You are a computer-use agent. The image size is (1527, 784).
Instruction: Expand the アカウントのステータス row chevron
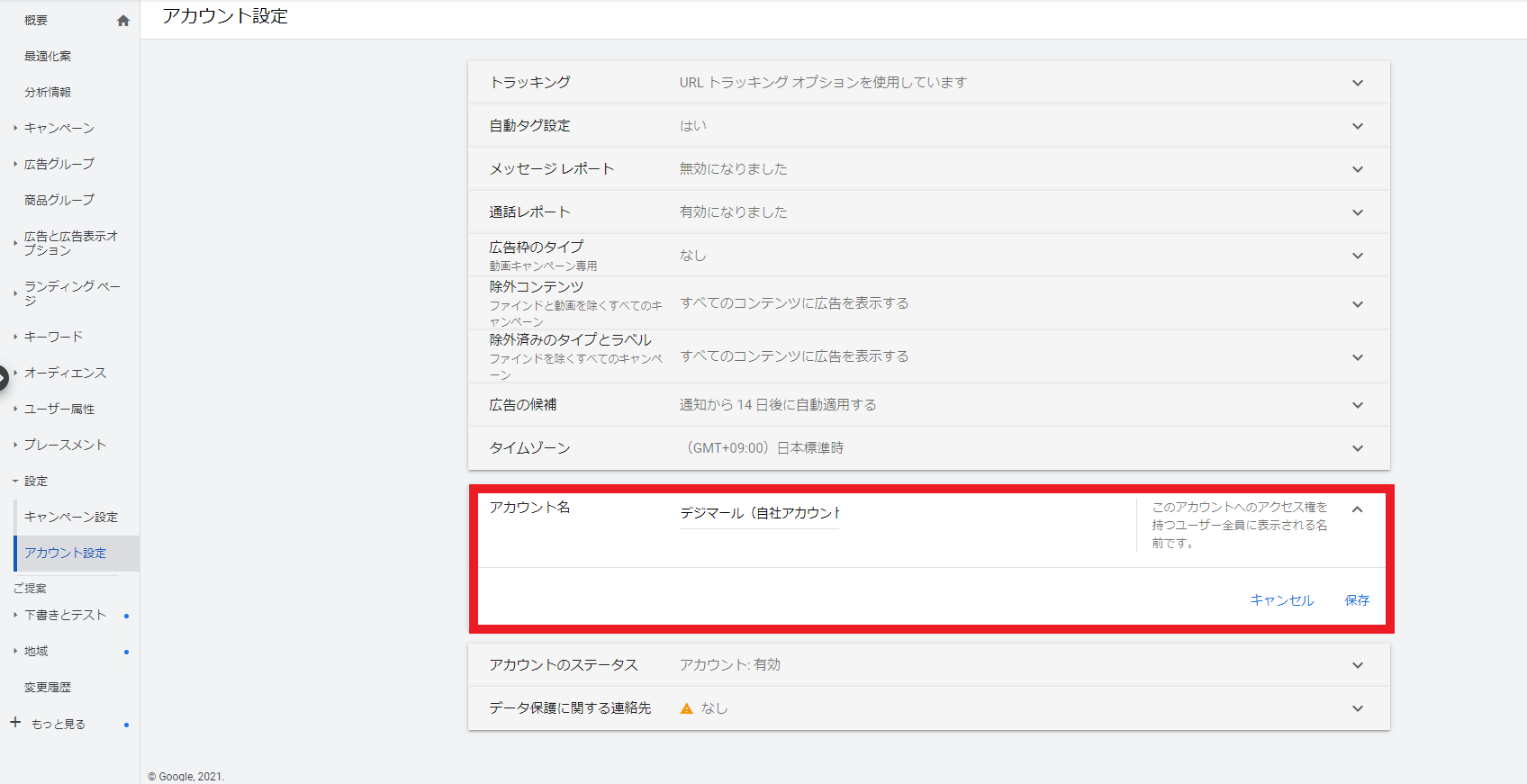point(1358,665)
